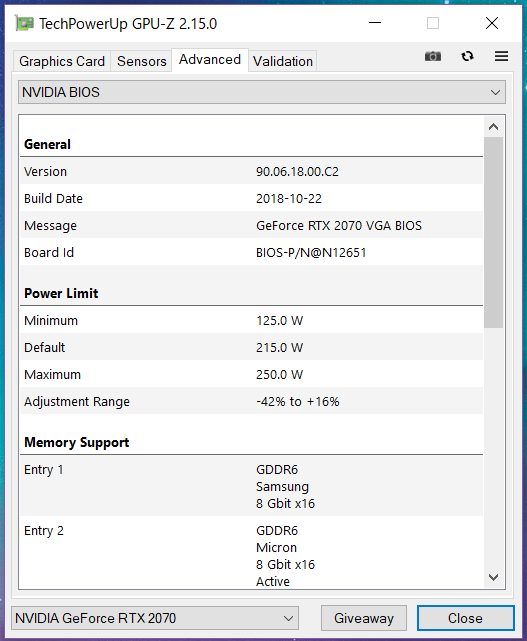Viewport: 527px width, 641px height.
Task: Click the Entry 2 row label
Action: [x=44, y=531]
